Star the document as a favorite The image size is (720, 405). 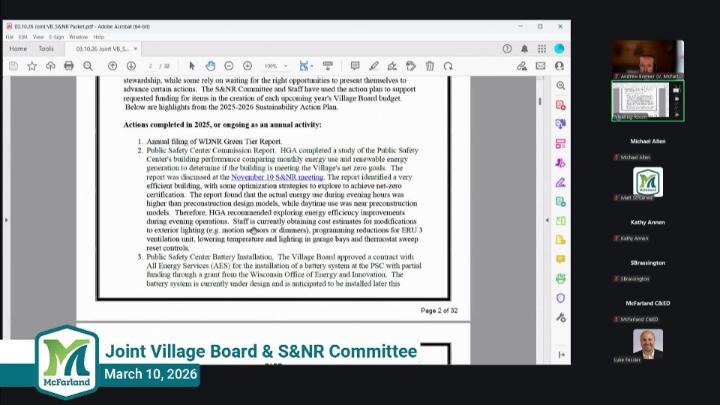(x=32, y=66)
